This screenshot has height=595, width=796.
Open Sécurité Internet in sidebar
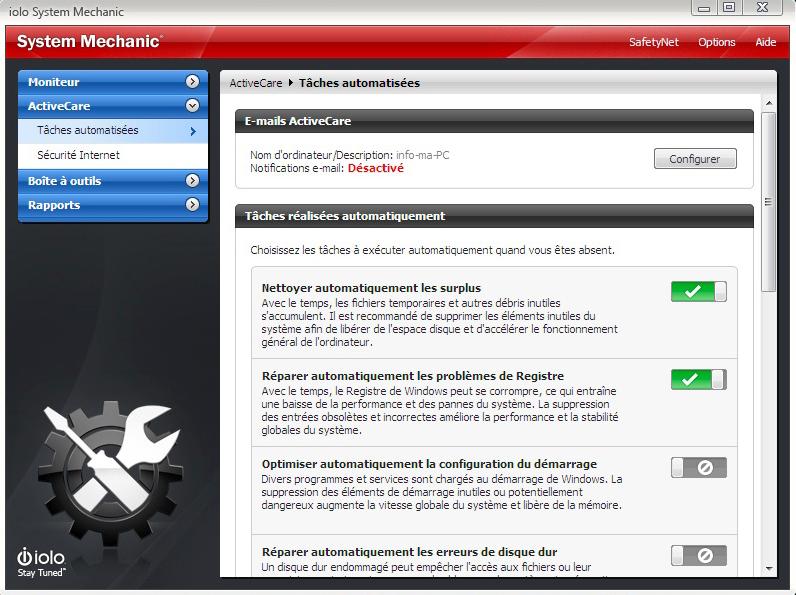tap(113, 155)
